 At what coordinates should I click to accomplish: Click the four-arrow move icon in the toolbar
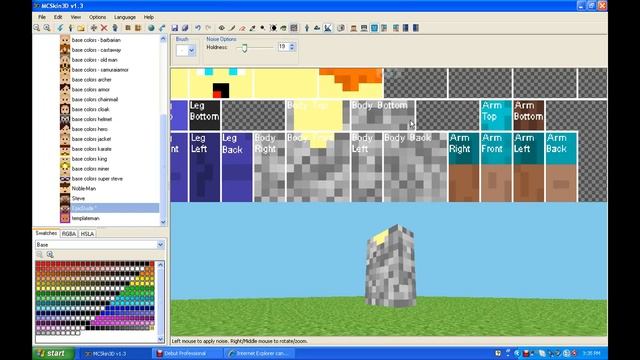point(94,28)
